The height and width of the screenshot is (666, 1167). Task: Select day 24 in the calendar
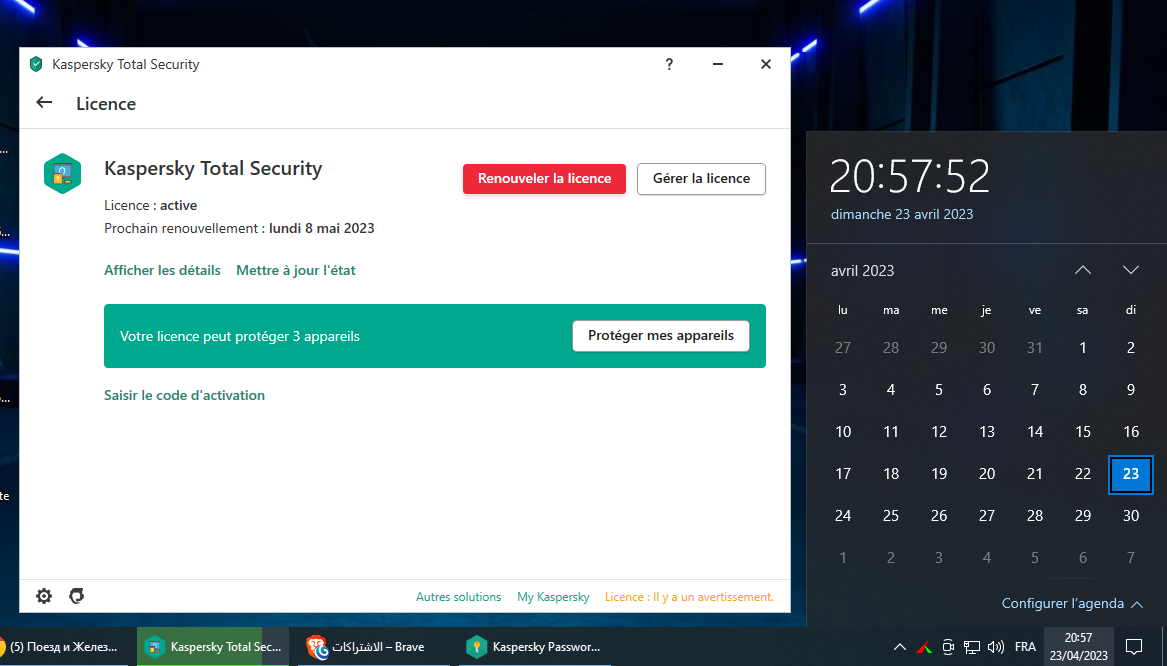coord(843,516)
